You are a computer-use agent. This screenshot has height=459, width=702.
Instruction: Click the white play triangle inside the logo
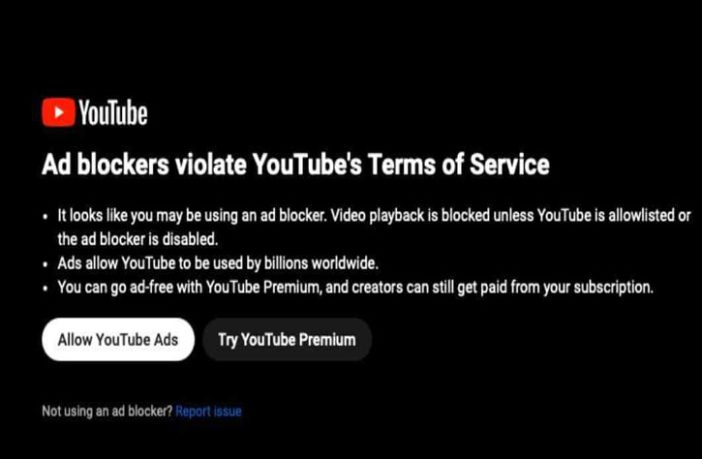tap(59, 112)
